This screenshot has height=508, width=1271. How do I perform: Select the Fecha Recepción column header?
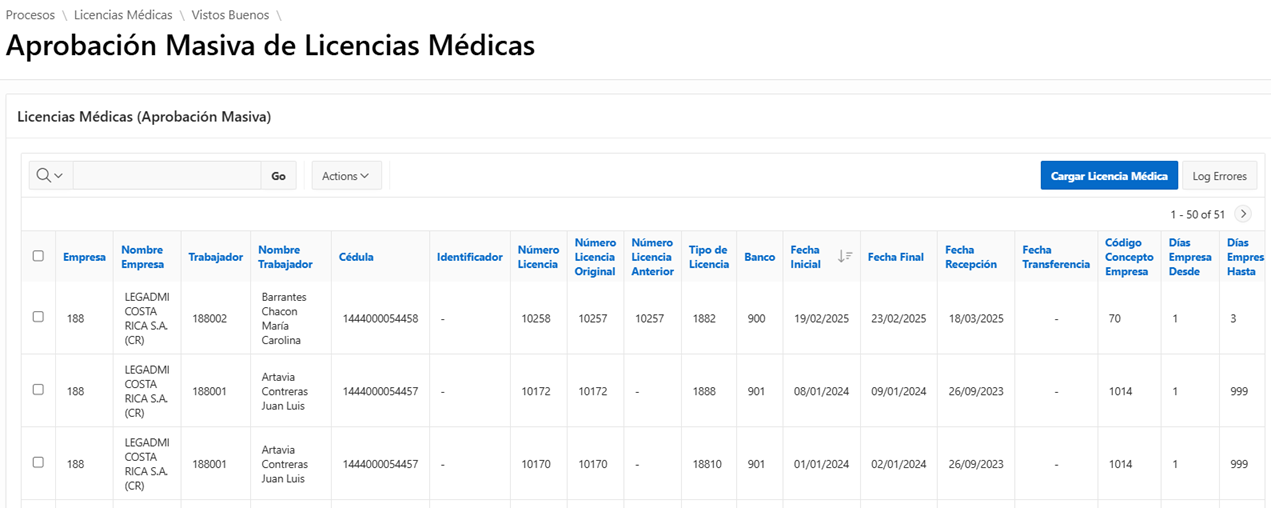pos(971,257)
